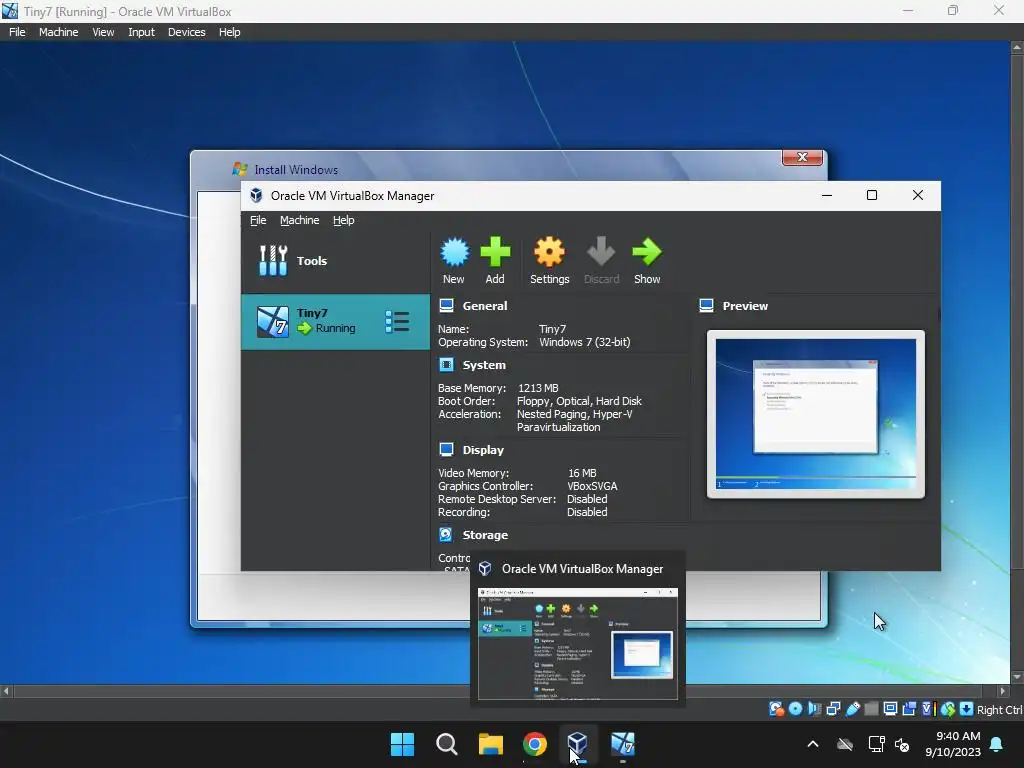Click the VM preview thumbnail in Manager
The height and width of the screenshot is (768, 1024).
(816, 414)
